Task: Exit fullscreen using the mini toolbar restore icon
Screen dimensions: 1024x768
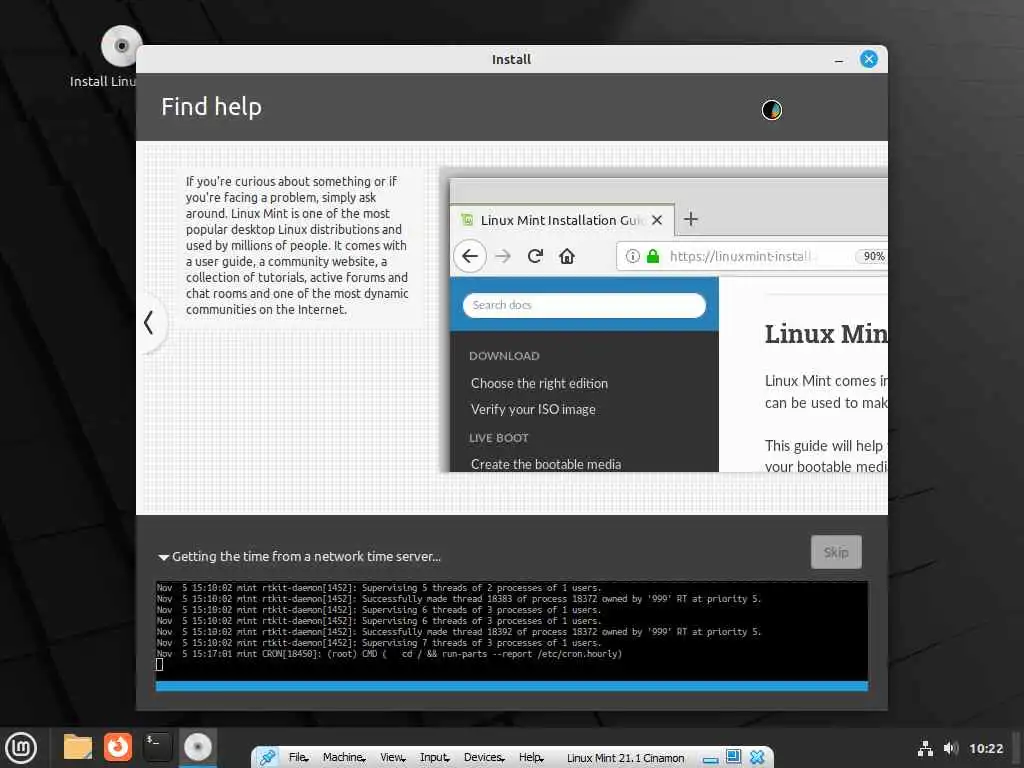Action: 733,757
